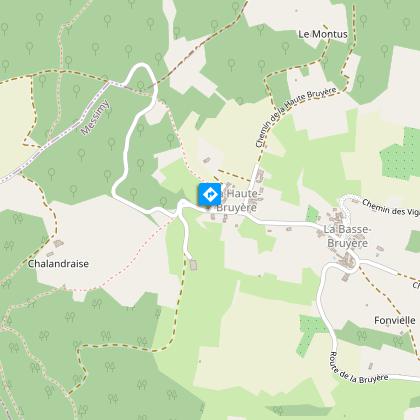Click the dotted orchard patch west of Fonvielle
The width and height of the screenshot is (420, 420).
click(x=310, y=334)
